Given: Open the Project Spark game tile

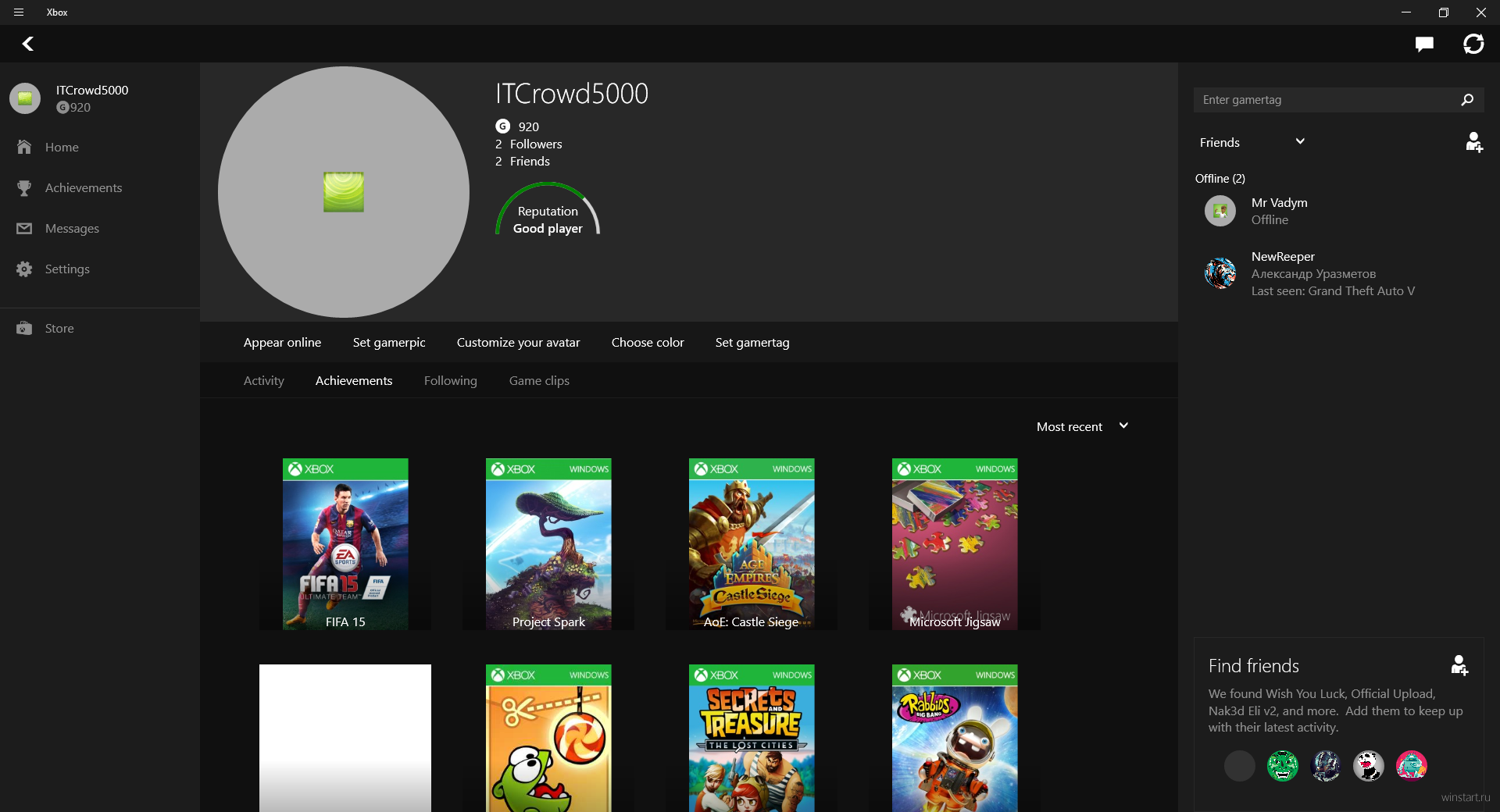Looking at the screenshot, I should point(548,544).
